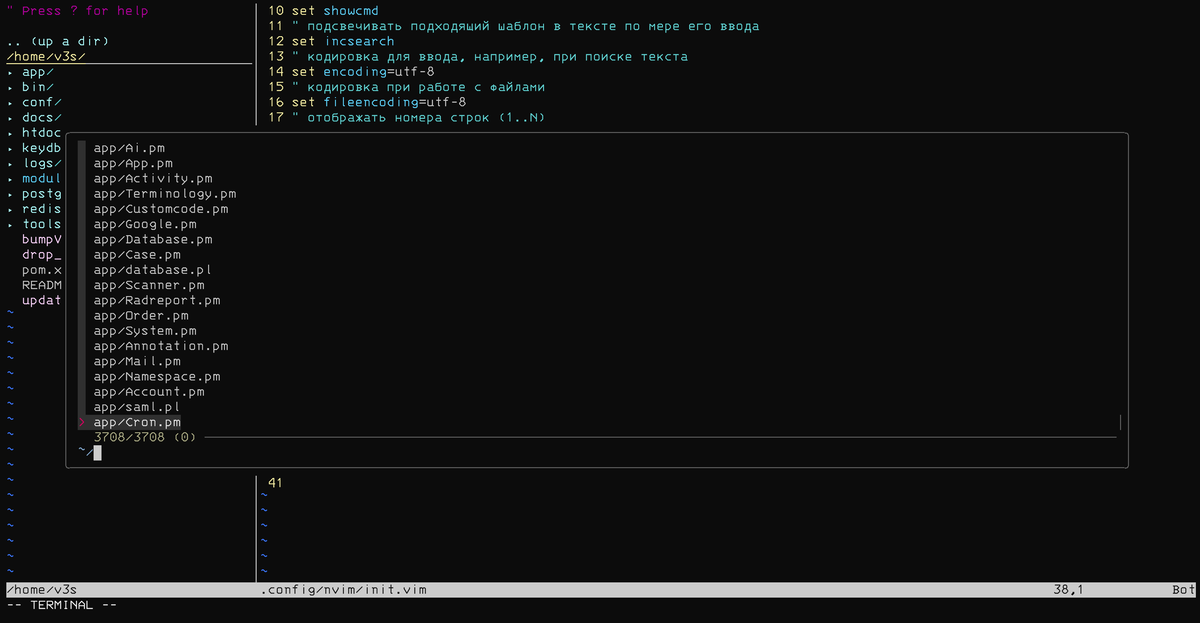This screenshot has height=623, width=1200.
Task: Select app/Google.pm result
Action: 145,224
